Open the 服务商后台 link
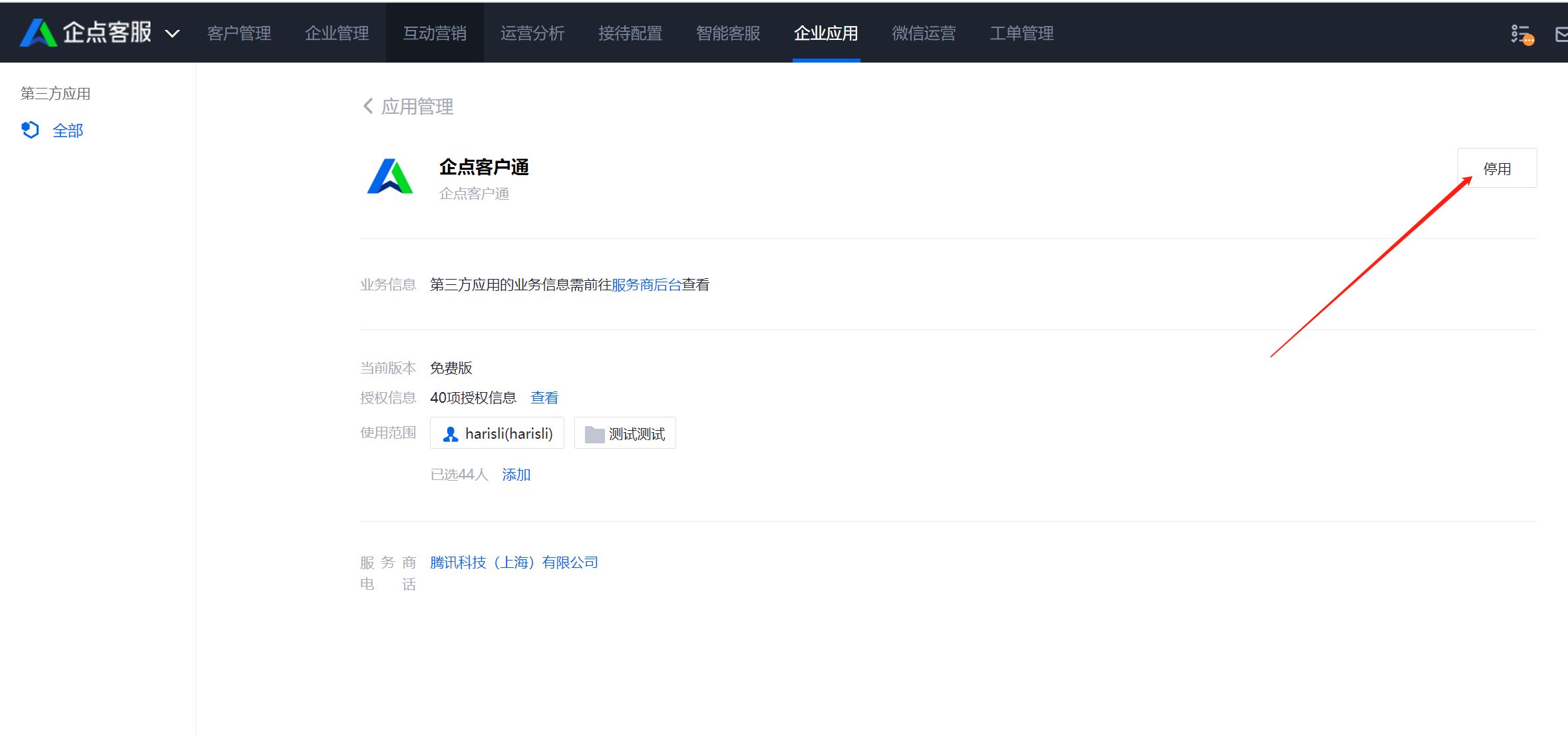The height and width of the screenshot is (735, 1568). pos(646,285)
